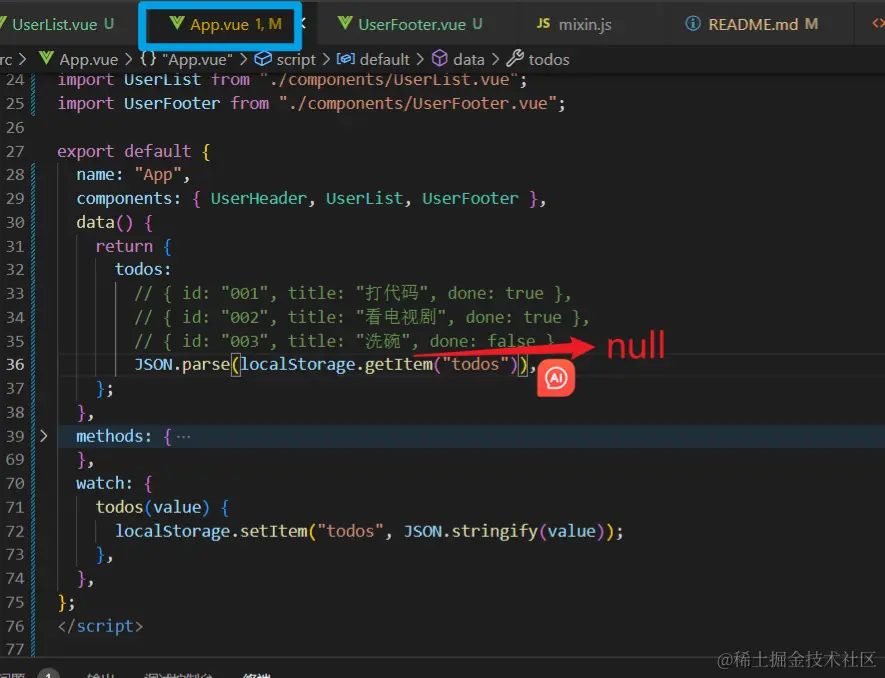Open the README.md tab
The image size is (885, 678).
751,24
